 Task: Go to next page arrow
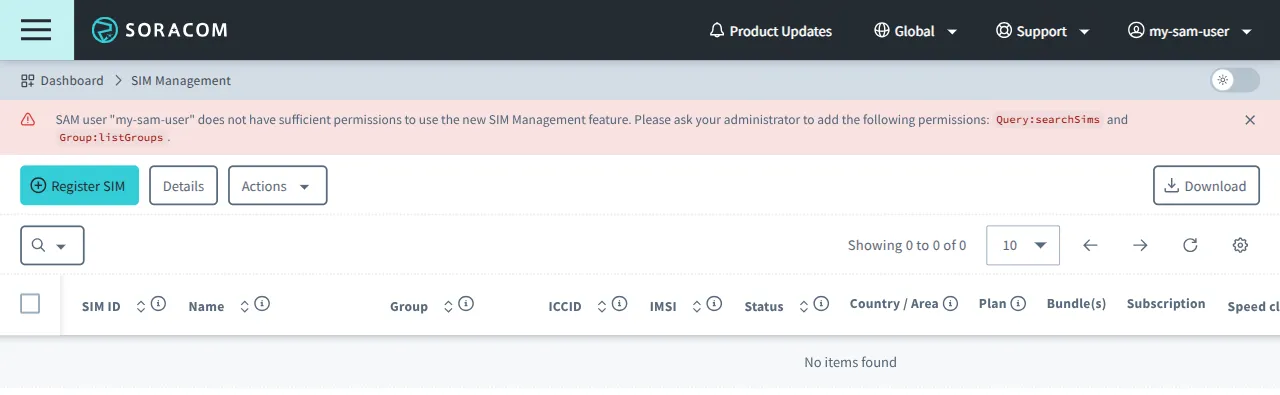point(1140,245)
